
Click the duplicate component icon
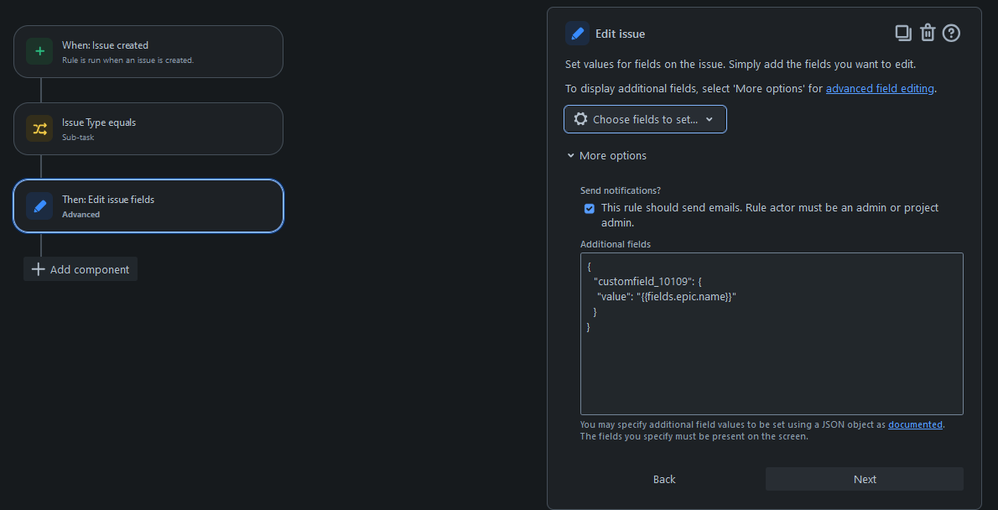point(903,33)
